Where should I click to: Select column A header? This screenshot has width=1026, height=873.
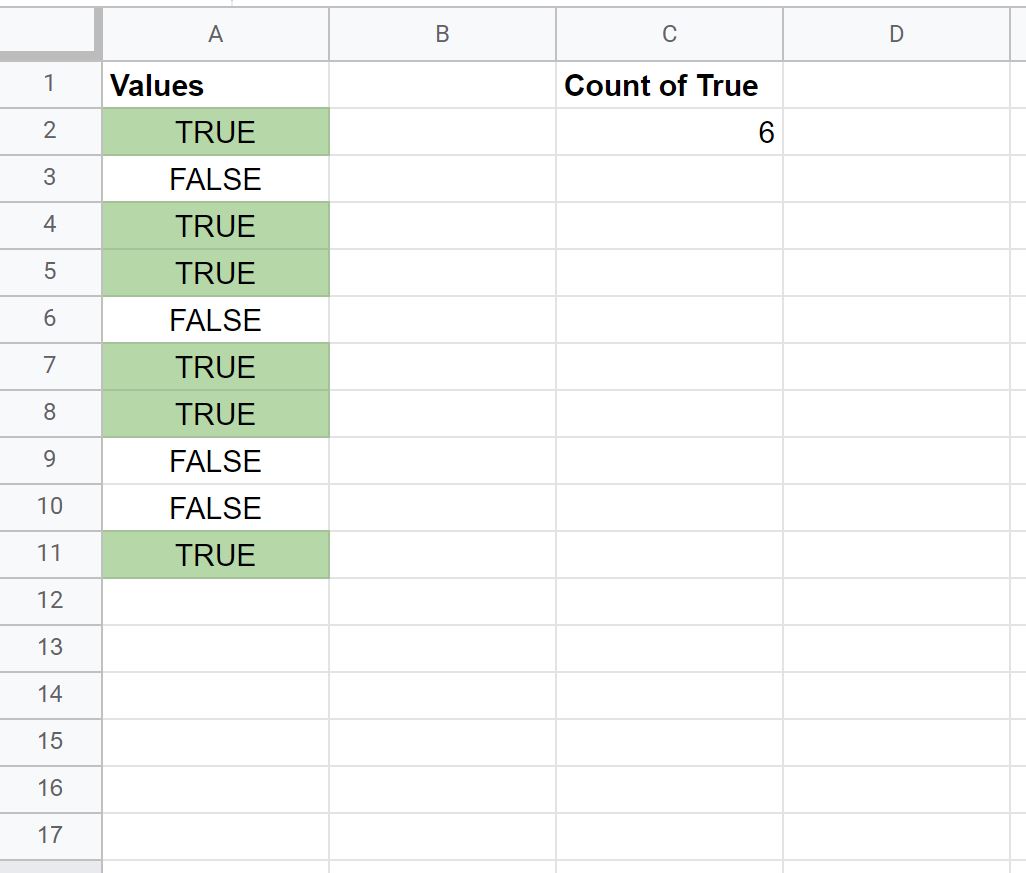(x=214, y=34)
